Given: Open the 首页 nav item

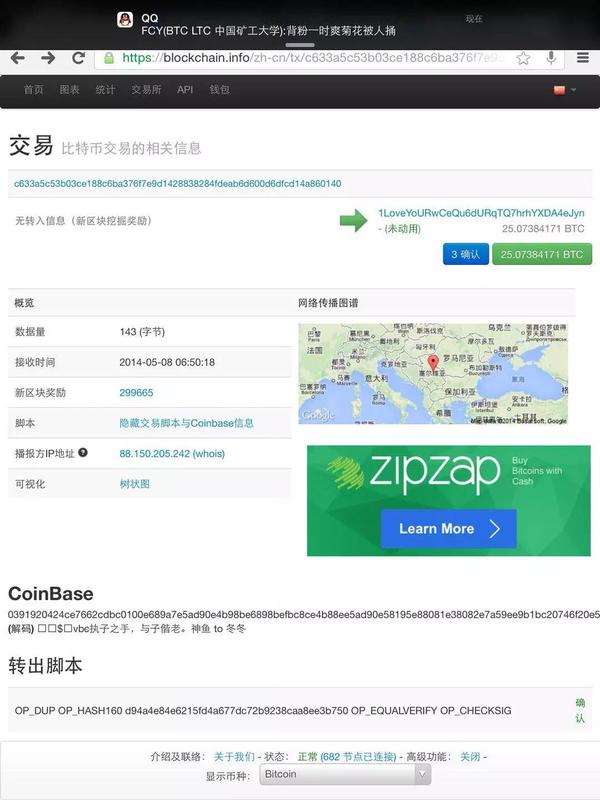Looking at the screenshot, I should (34, 90).
